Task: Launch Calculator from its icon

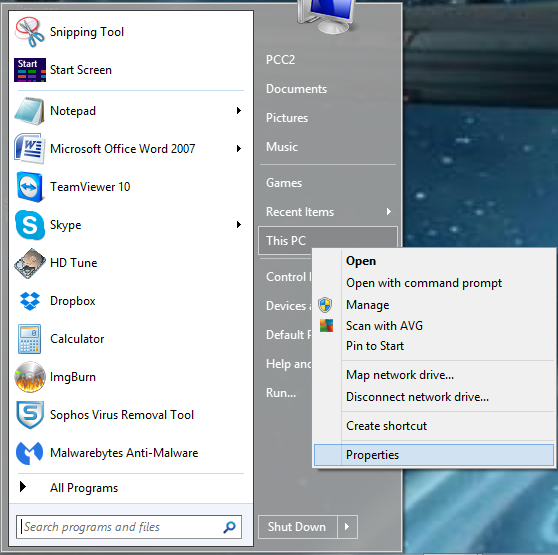Action: (x=30, y=339)
